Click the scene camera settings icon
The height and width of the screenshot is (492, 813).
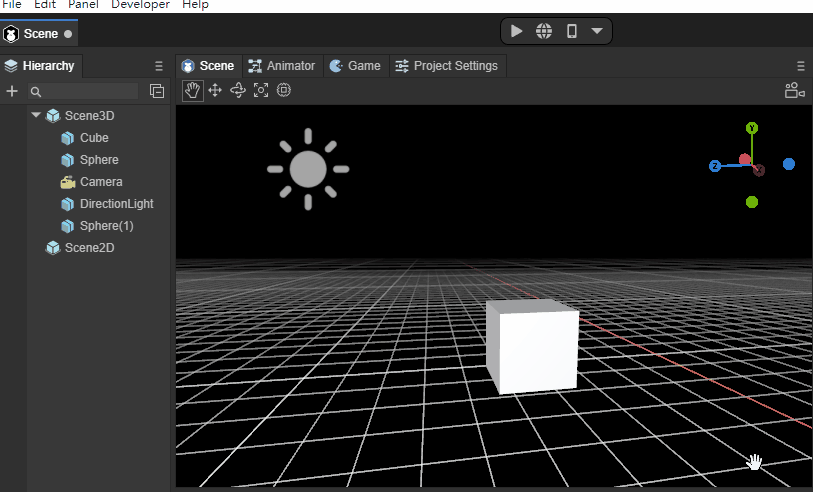click(x=795, y=91)
